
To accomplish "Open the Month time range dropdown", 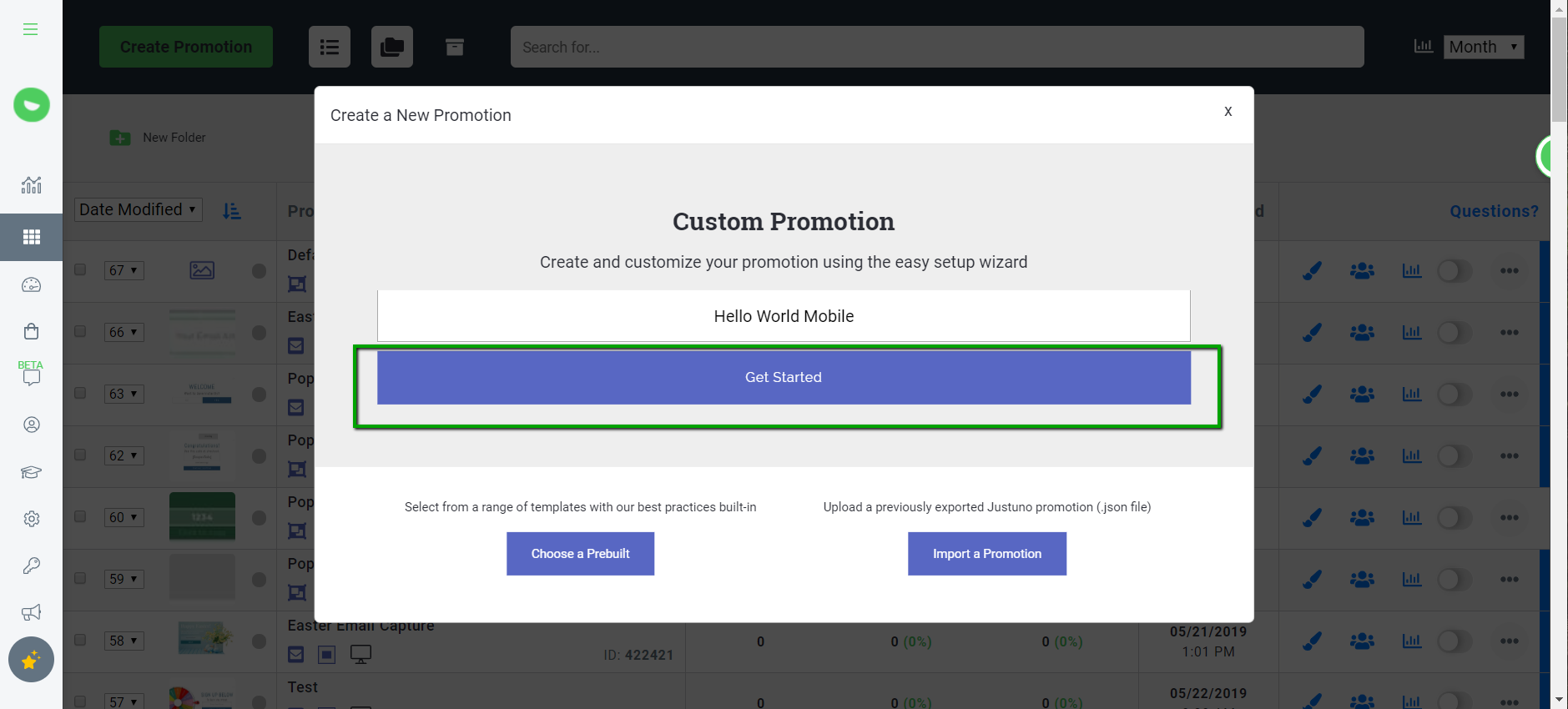I will click(x=1484, y=47).
